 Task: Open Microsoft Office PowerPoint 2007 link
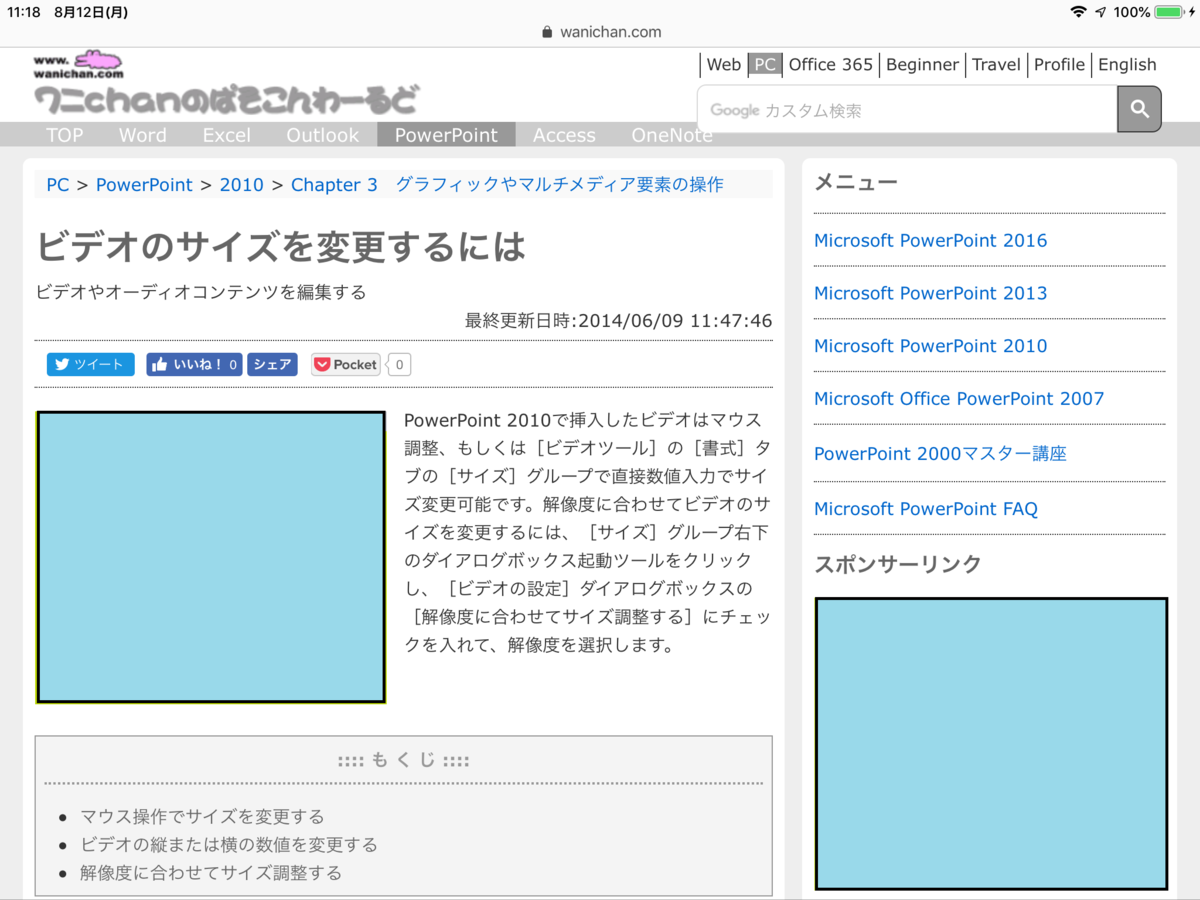pos(959,399)
